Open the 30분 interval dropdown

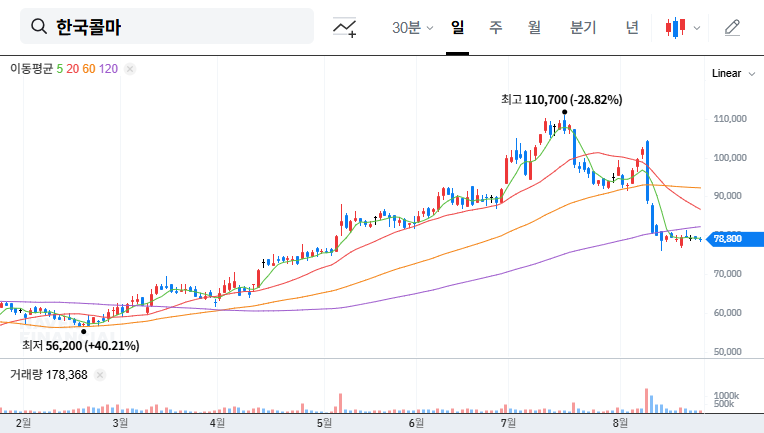(x=412, y=27)
